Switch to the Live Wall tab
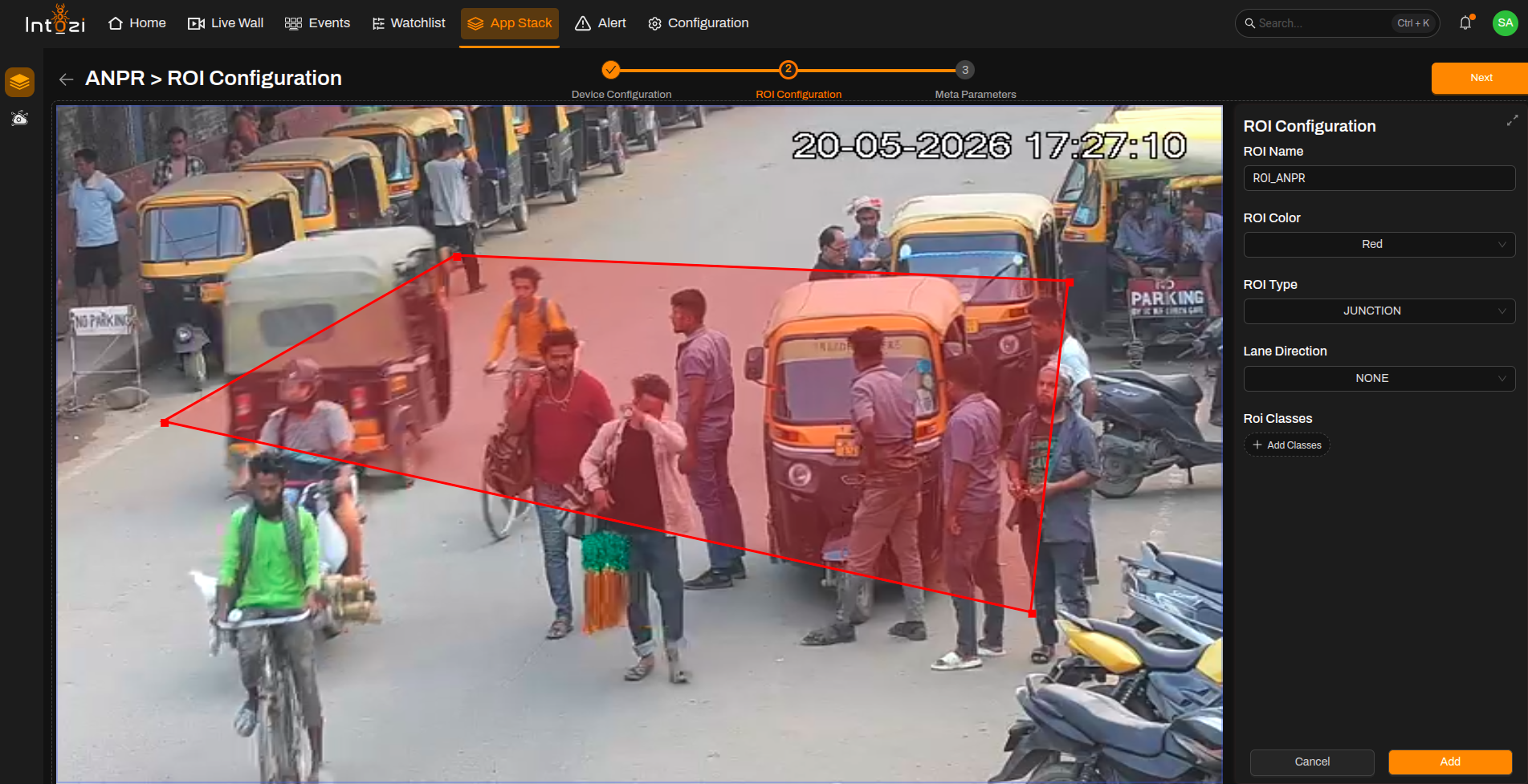The height and width of the screenshot is (784, 1528). [x=225, y=23]
